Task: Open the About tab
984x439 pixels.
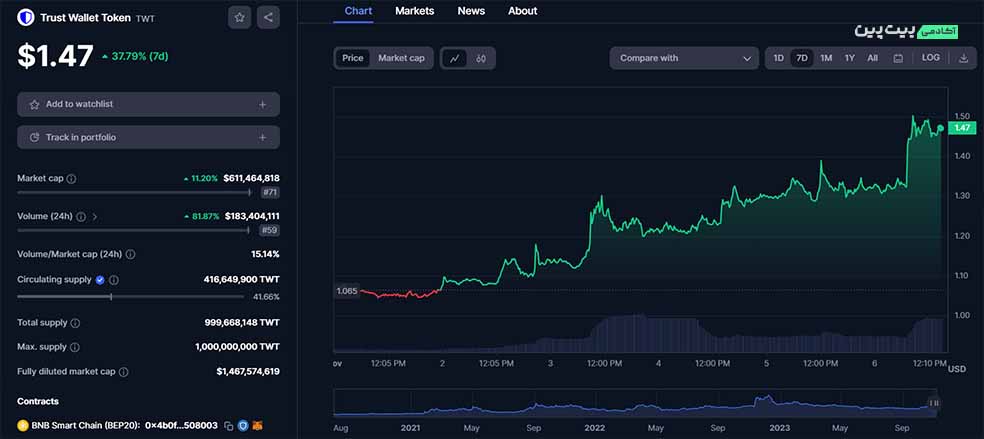Action: [x=522, y=11]
